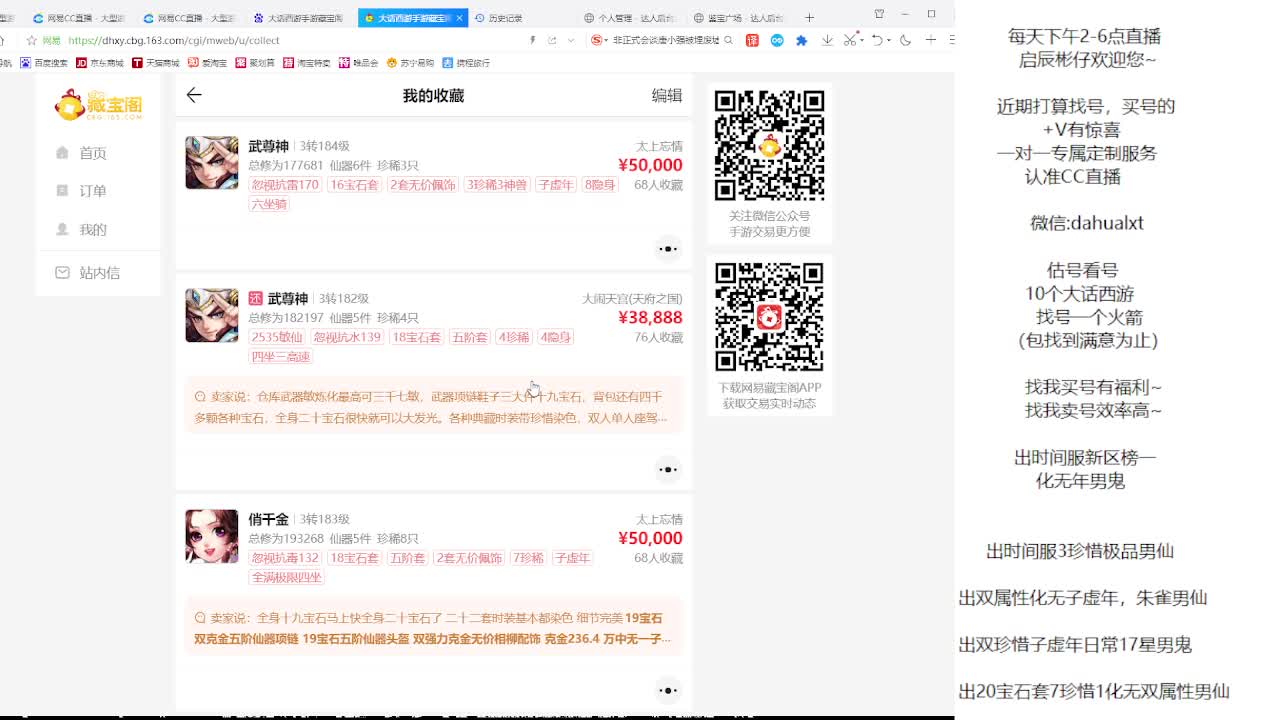Click the browser downloads arrow icon
Screen dimensions: 1280x720
(827, 40)
